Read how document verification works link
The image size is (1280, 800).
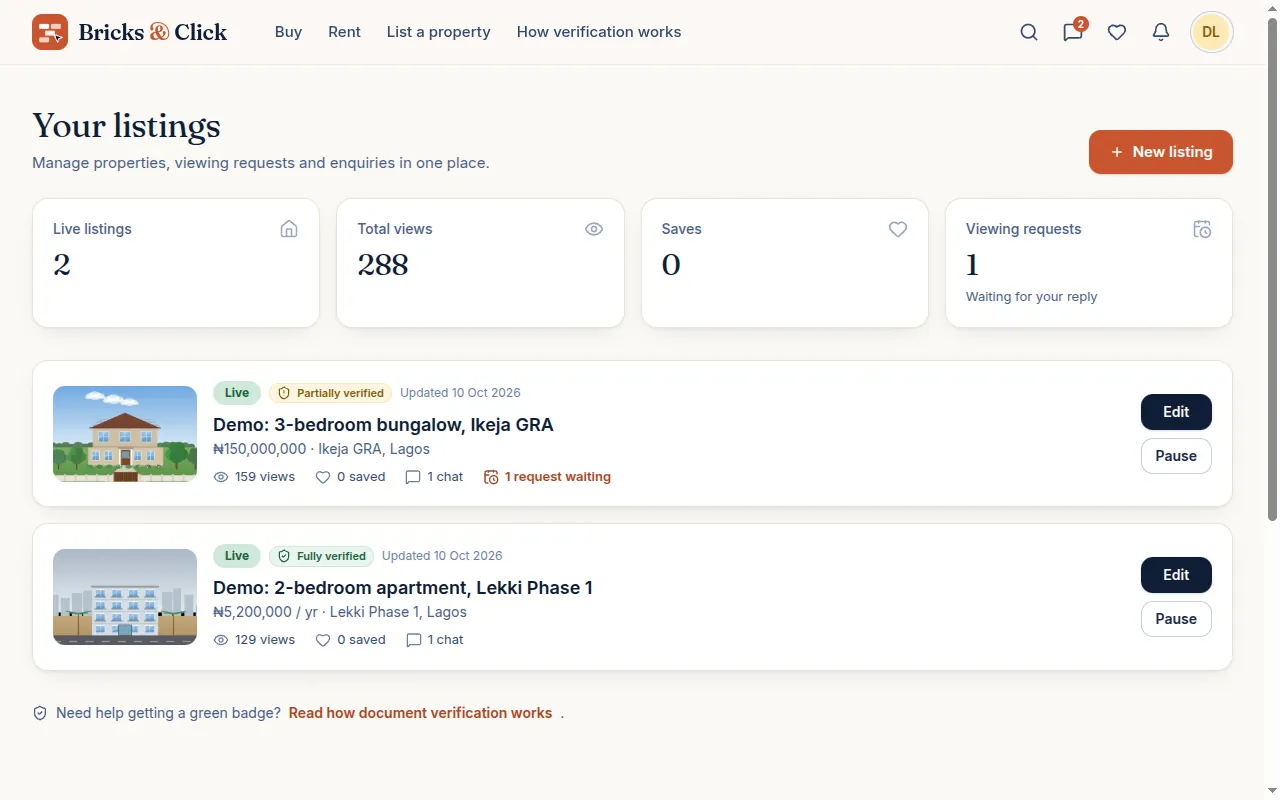(420, 713)
